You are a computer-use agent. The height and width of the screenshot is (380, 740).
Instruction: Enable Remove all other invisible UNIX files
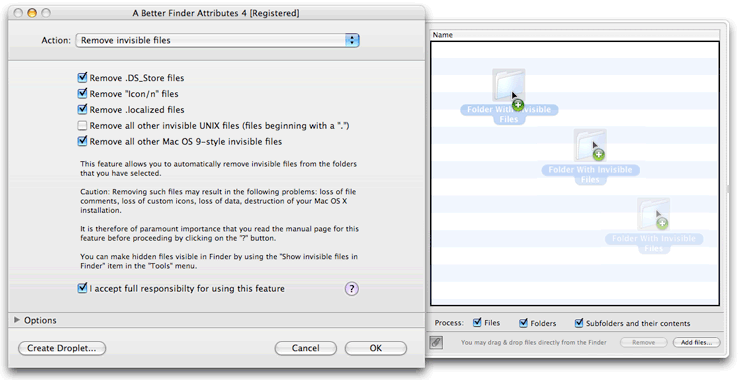tap(83, 126)
